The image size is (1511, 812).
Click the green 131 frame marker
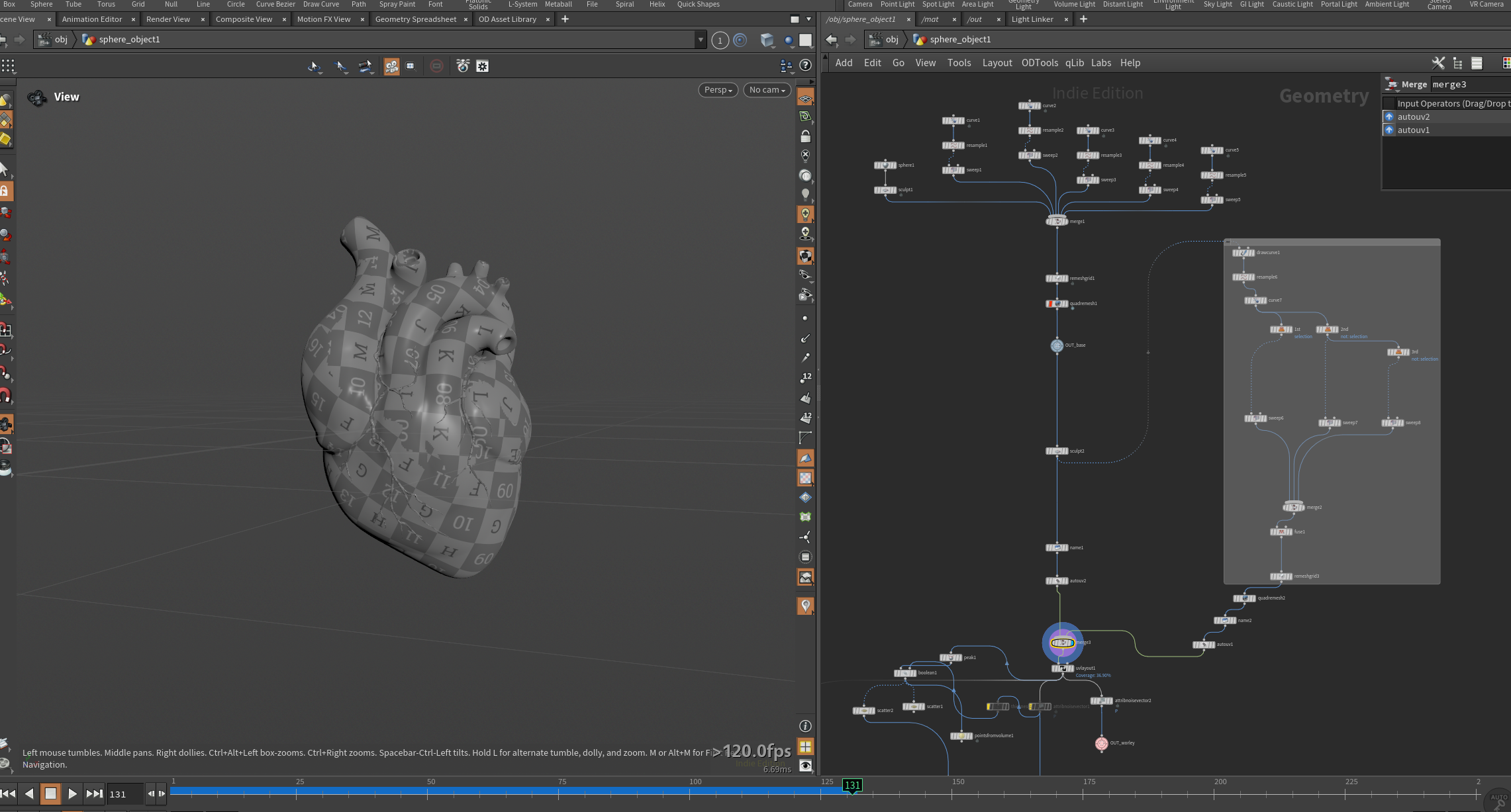[852, 785]
